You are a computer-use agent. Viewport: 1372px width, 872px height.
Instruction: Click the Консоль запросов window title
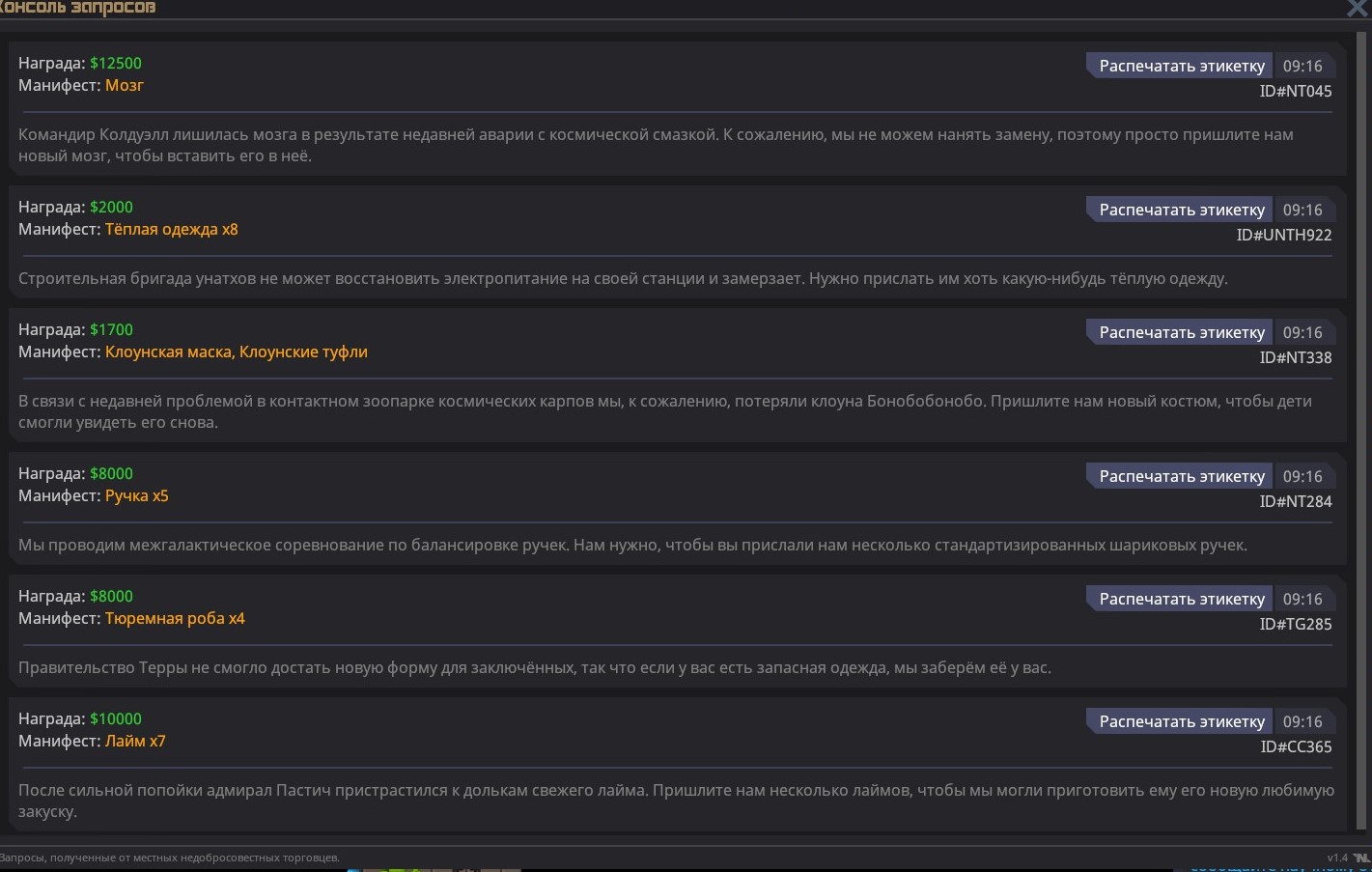coord(77,9)
